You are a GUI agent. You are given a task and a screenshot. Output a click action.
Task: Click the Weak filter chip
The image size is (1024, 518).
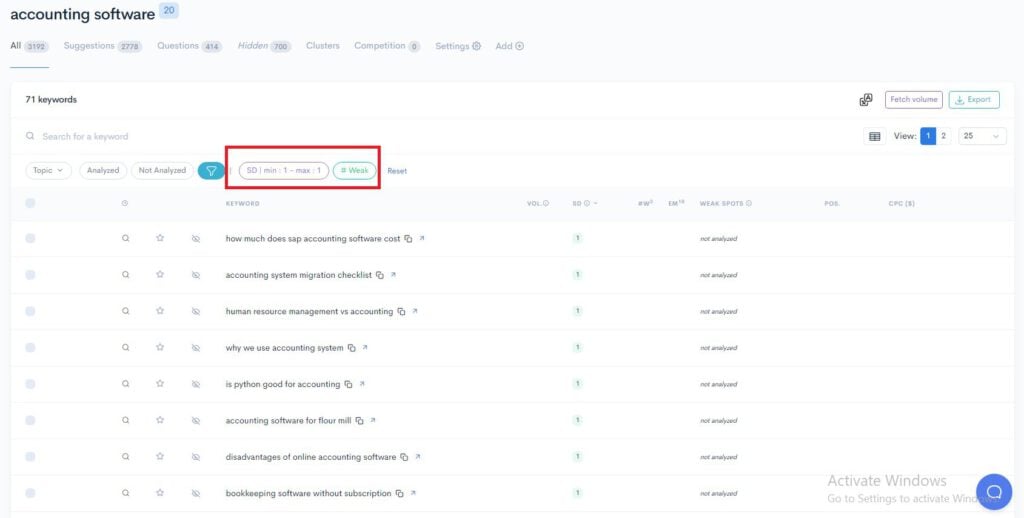355,170
